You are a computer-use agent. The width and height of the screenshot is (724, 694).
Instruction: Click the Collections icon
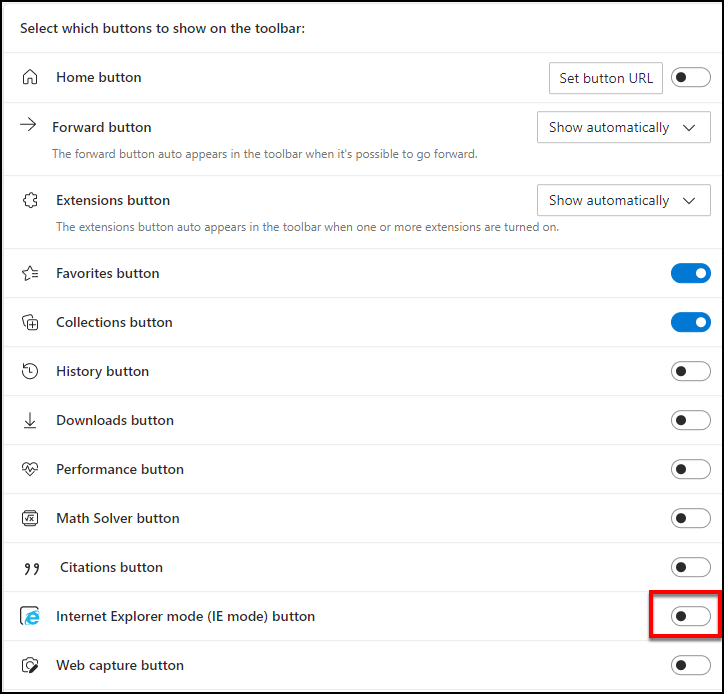coord(30,322)
